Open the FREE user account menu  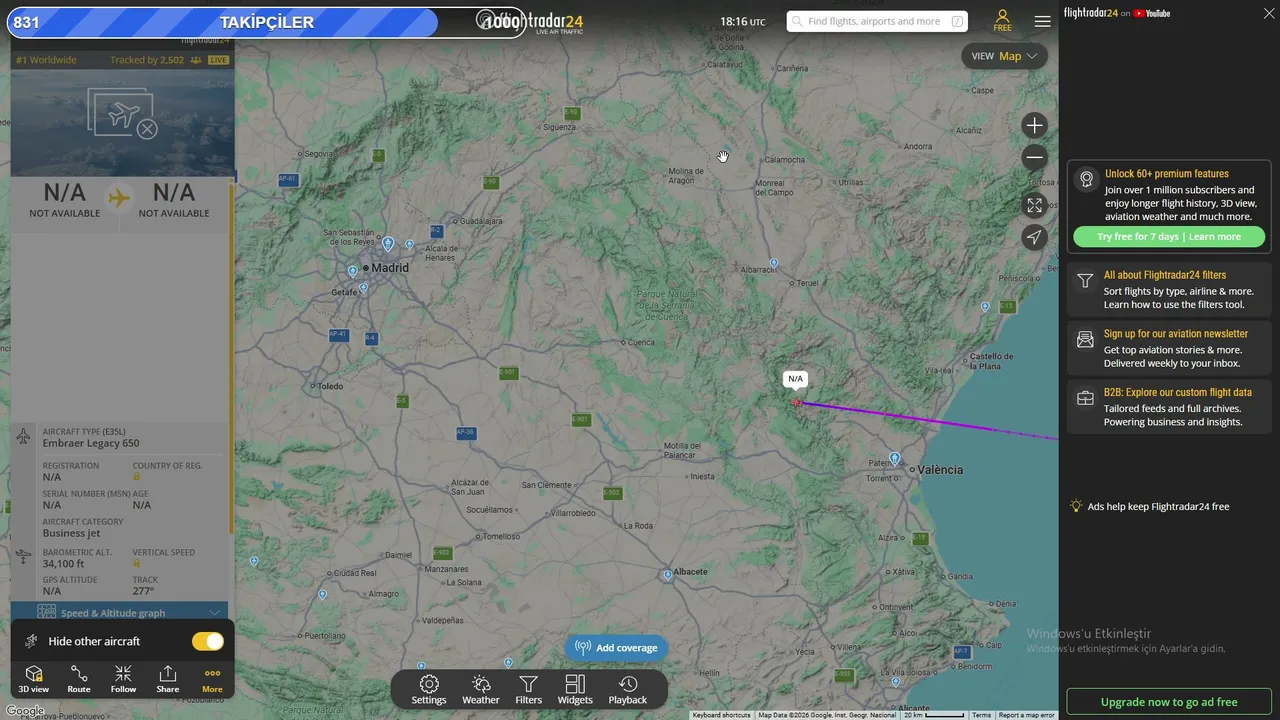(1002, 21)
